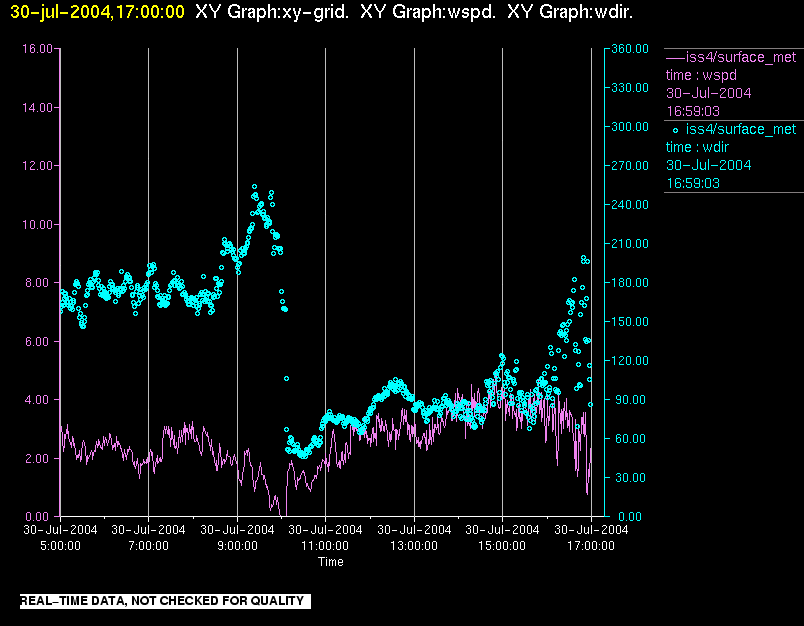Click the real-time data quality notice
Screen dimensions: 804x626
pyautogui.click(x=165, y=601)
